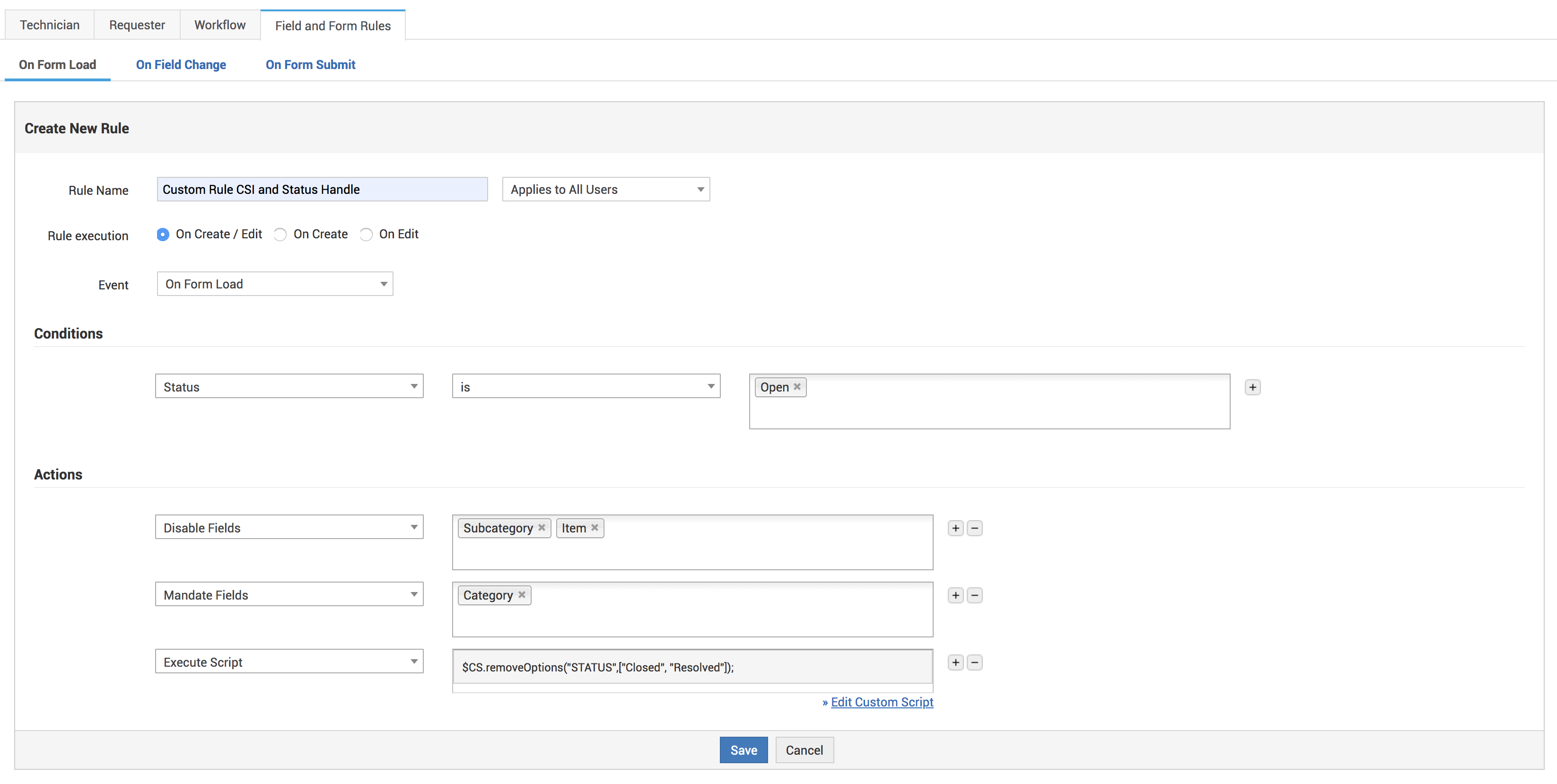This screenshot has height=784, width=1557.
Task: Go to On Field Change tab
Action: pos(181,65)
